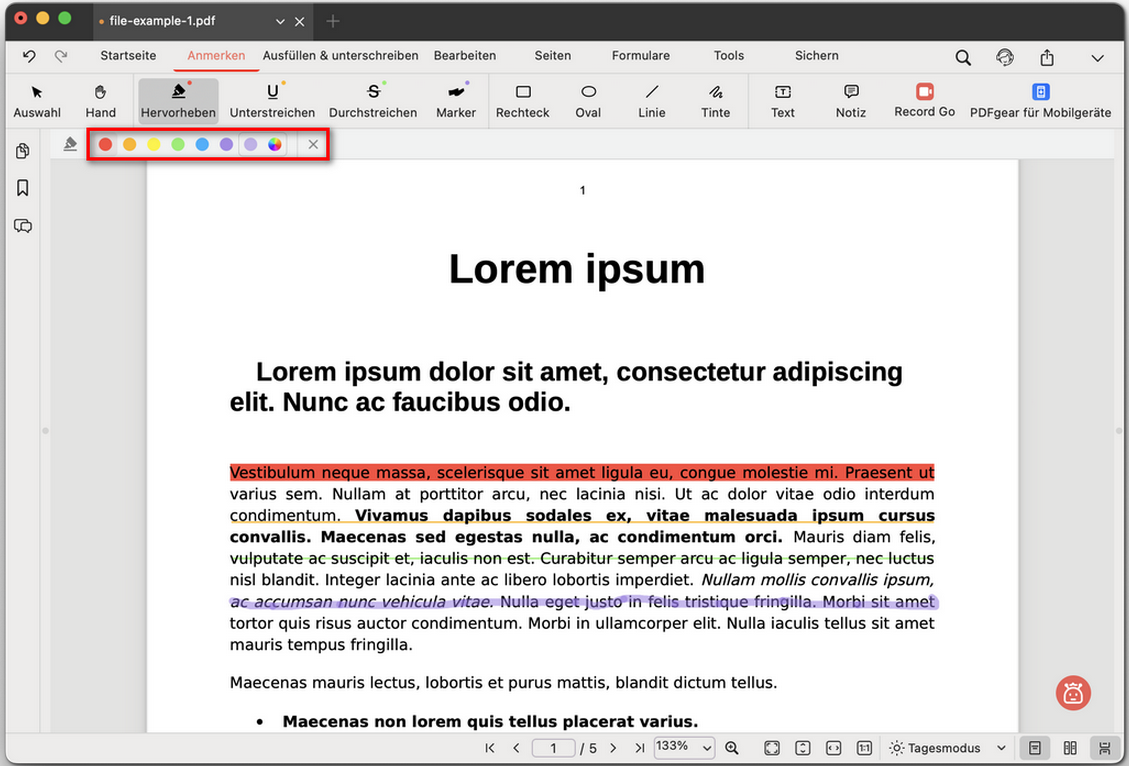
Task: Select the Hervorheben highlighting tool
Action: point(178,100)
